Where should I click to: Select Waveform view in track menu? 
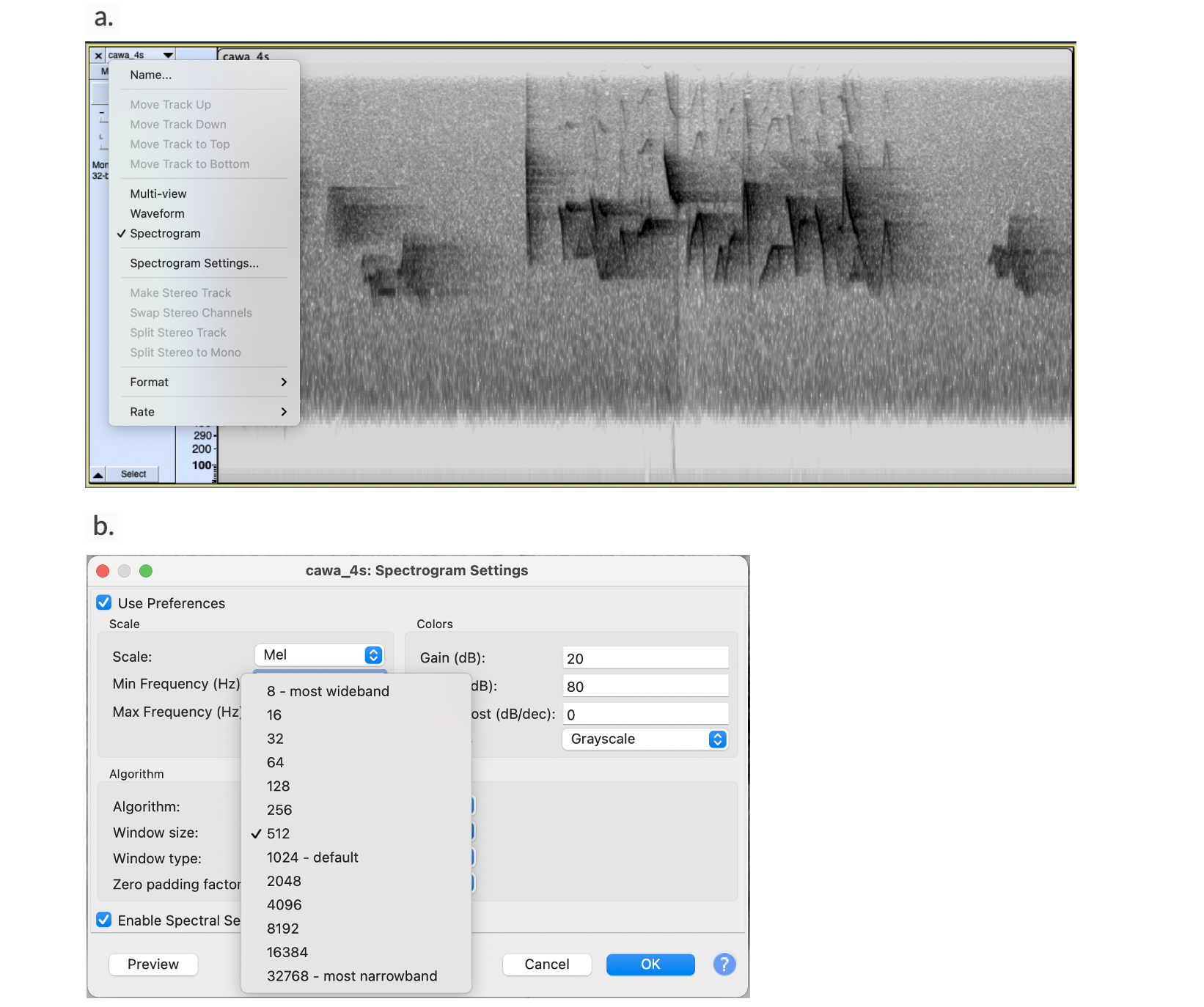[x=158, y=214]
